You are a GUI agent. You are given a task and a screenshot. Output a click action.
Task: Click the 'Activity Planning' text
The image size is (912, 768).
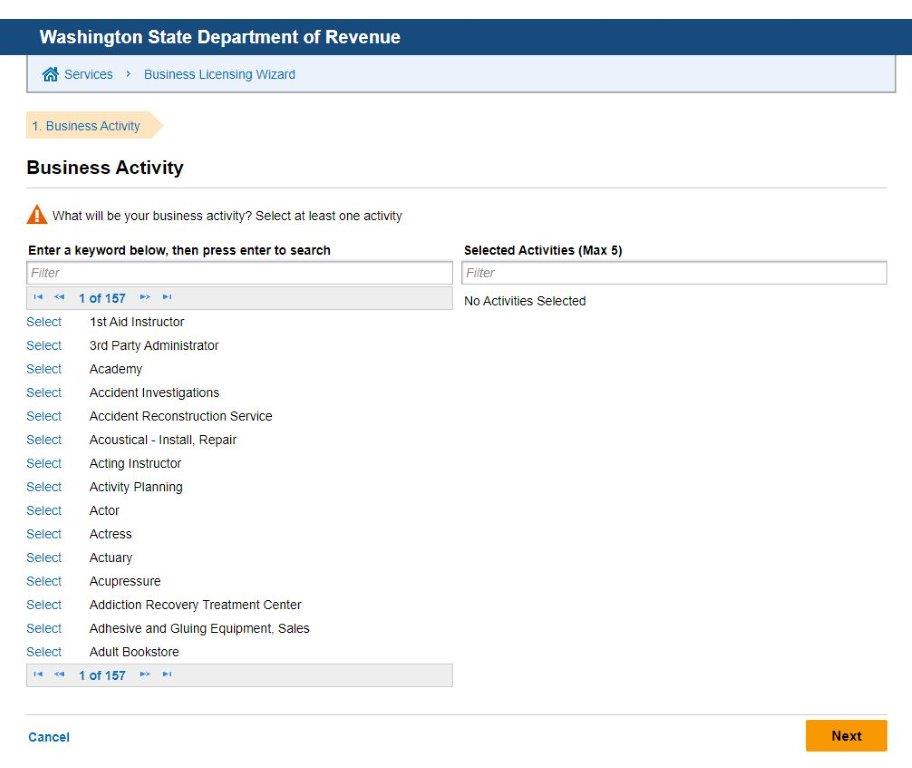(136, 487)
